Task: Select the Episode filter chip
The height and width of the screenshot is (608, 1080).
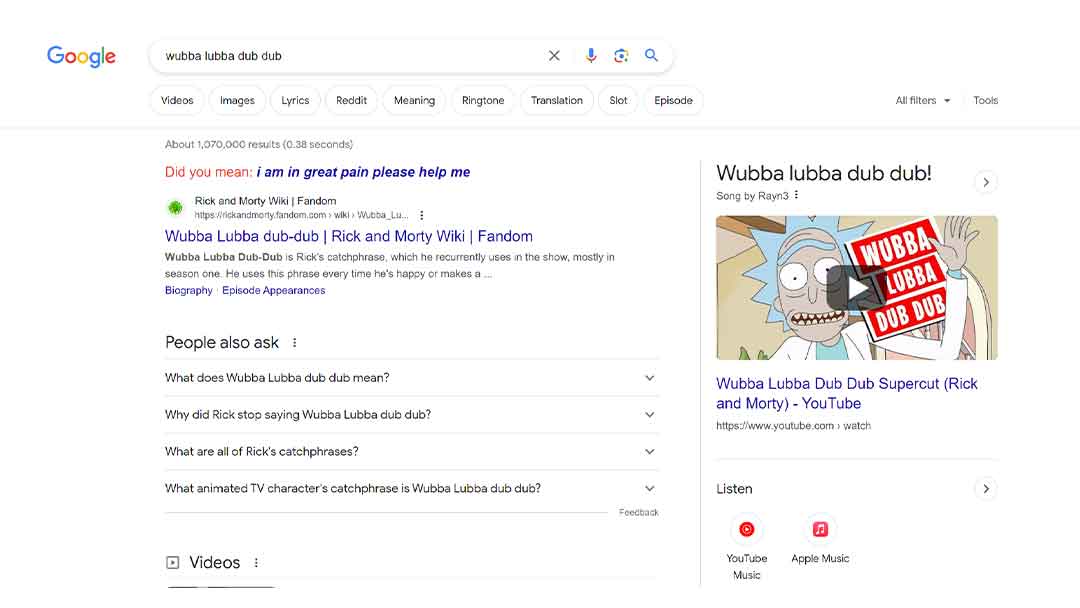Action: coord(673,101)
